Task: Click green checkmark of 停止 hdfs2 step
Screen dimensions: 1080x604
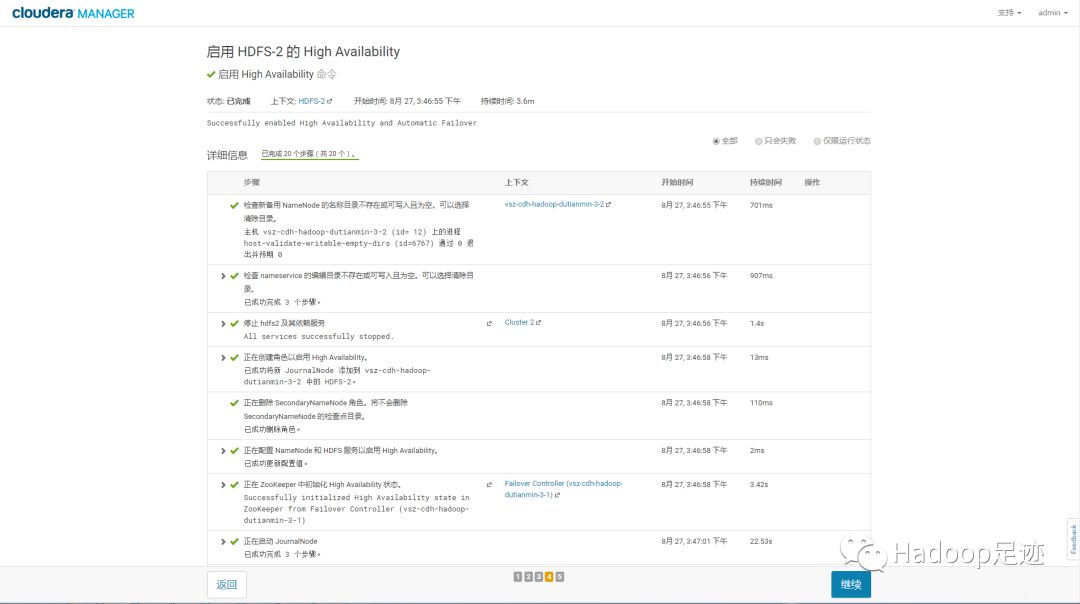Action: pos(234,324)
